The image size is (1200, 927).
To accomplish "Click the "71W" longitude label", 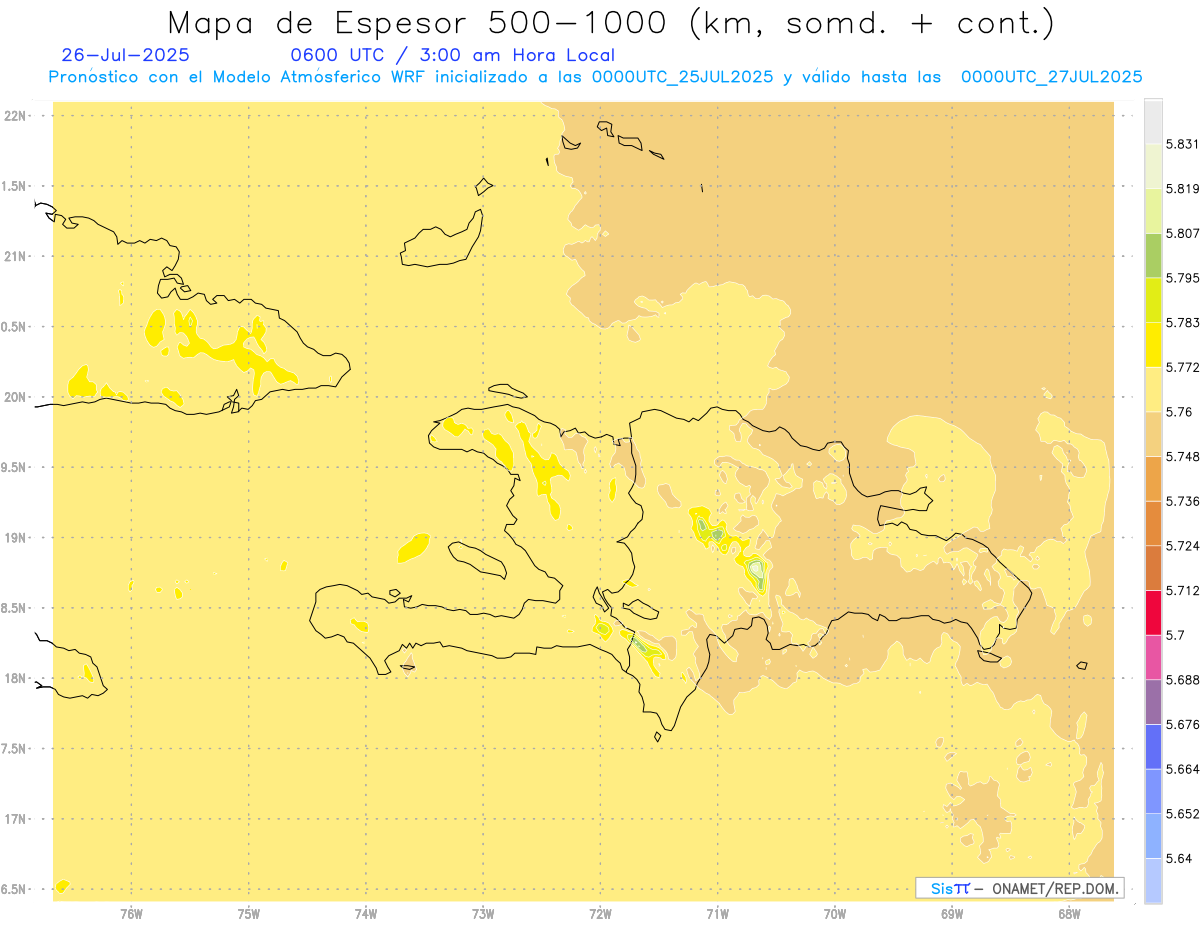I will click(x=718, y=913).
